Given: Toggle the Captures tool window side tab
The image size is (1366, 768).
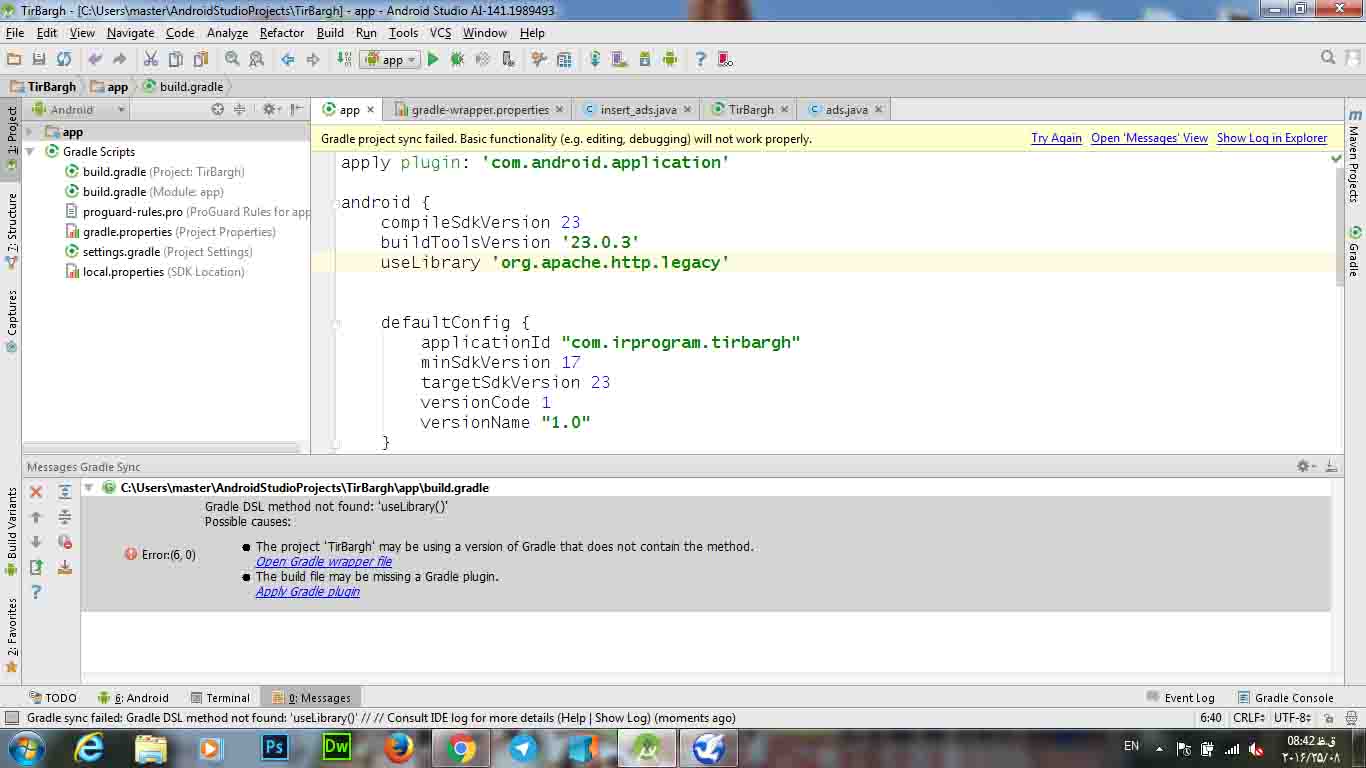Looking at the screenshot, I should [x=11, y=322].
